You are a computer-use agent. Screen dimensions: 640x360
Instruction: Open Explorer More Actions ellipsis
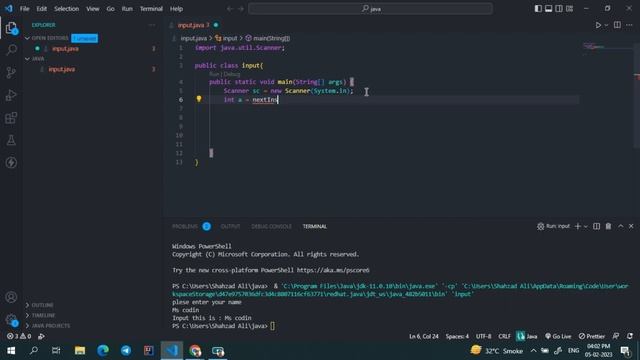click(152, 25)
